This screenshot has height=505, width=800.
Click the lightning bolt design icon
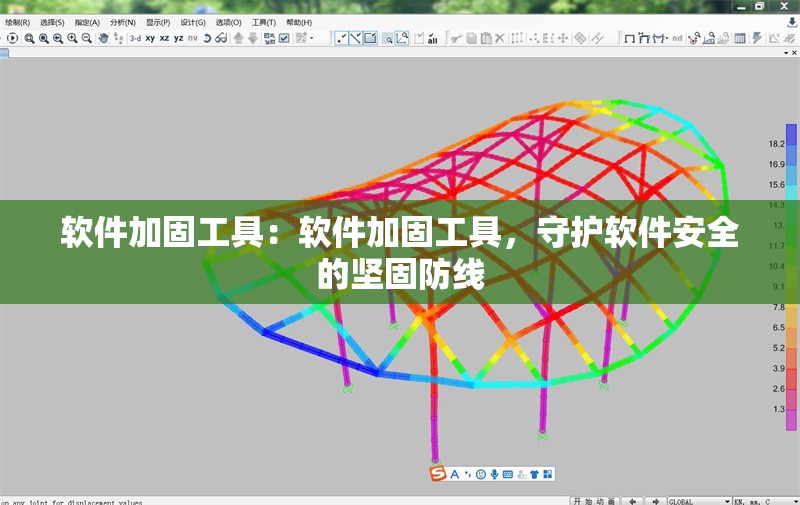click(x=757, y=38)
